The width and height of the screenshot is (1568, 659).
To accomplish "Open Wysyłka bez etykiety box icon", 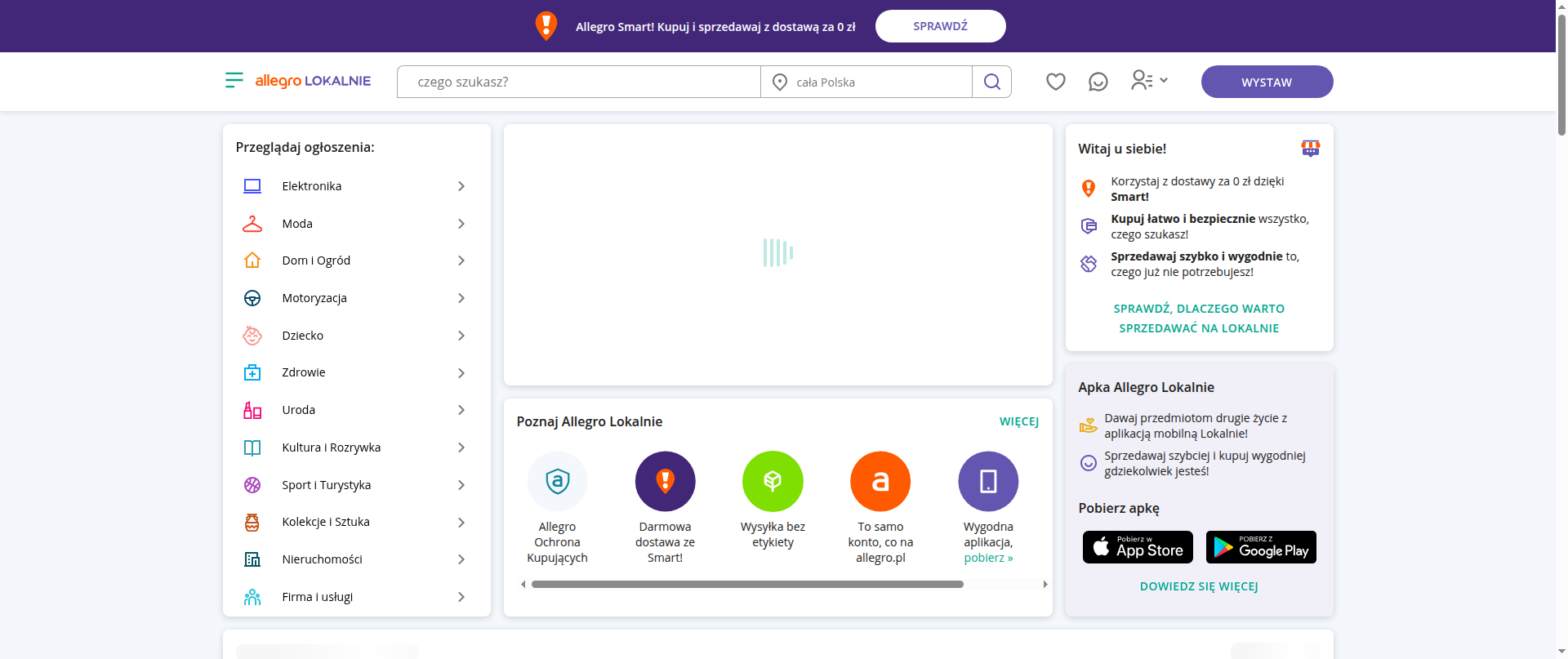I will 773,482.
